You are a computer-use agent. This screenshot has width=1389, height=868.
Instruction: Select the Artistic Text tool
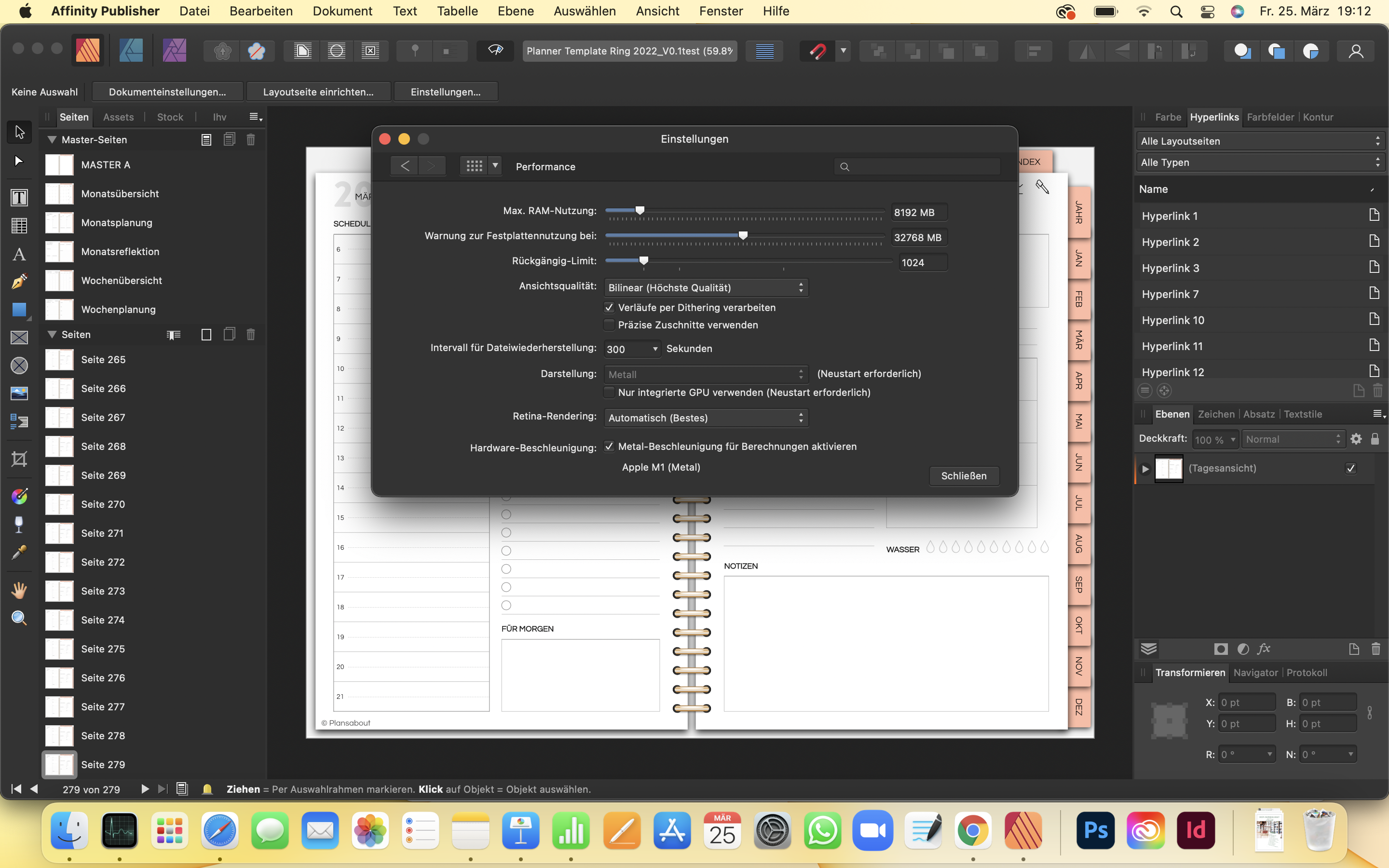coord(19,254)
